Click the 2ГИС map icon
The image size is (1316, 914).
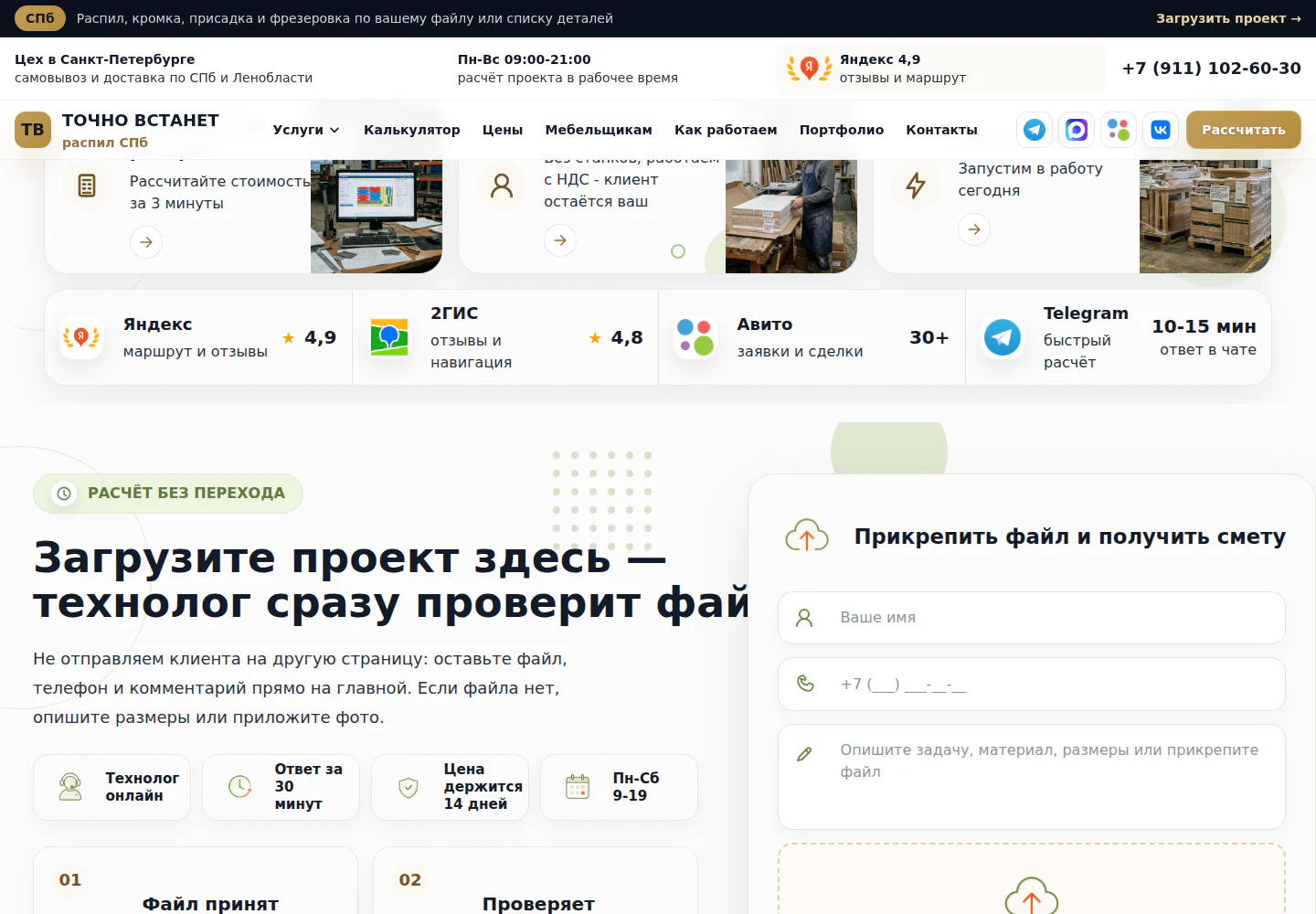coord(389,337)
